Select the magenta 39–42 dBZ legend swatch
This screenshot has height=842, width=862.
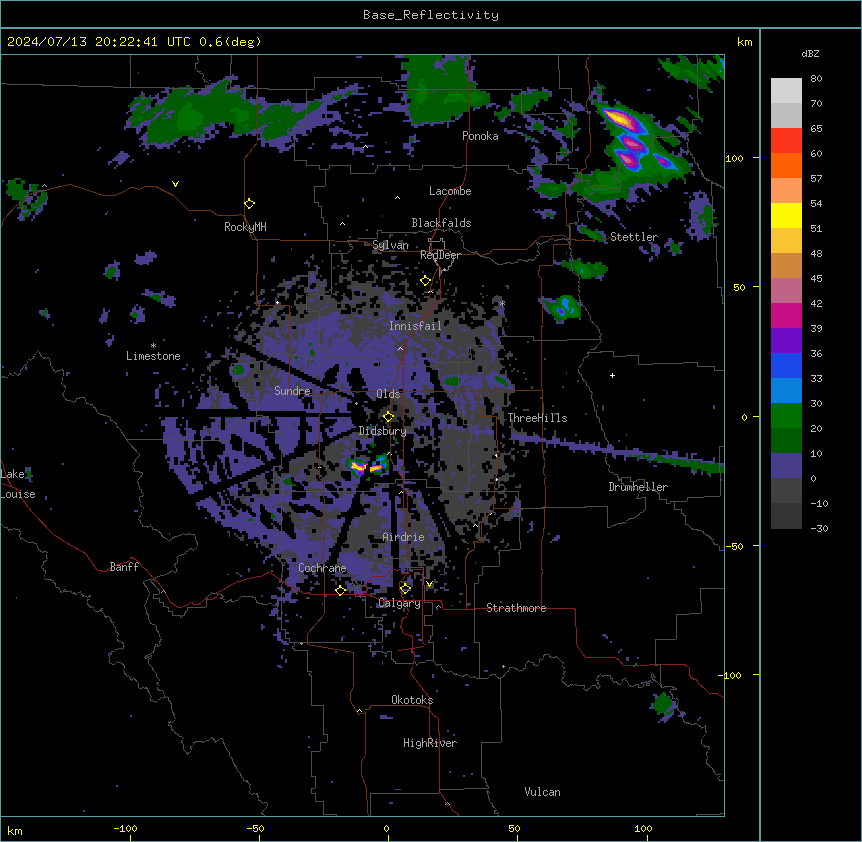click(x=786, y=315)
